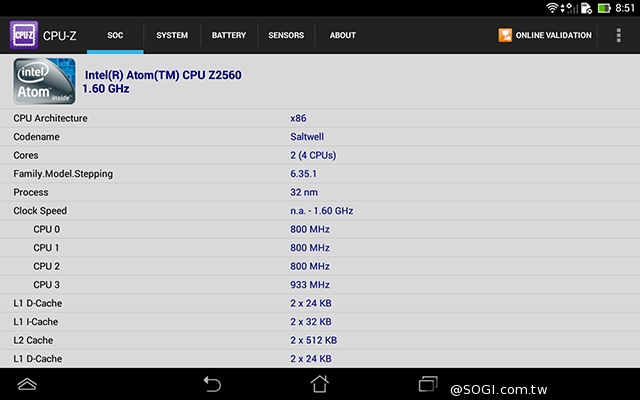Viewport: 640px width, 400px height.
Task: Tap the 6.35.1 value
Action: coord(303,174)
